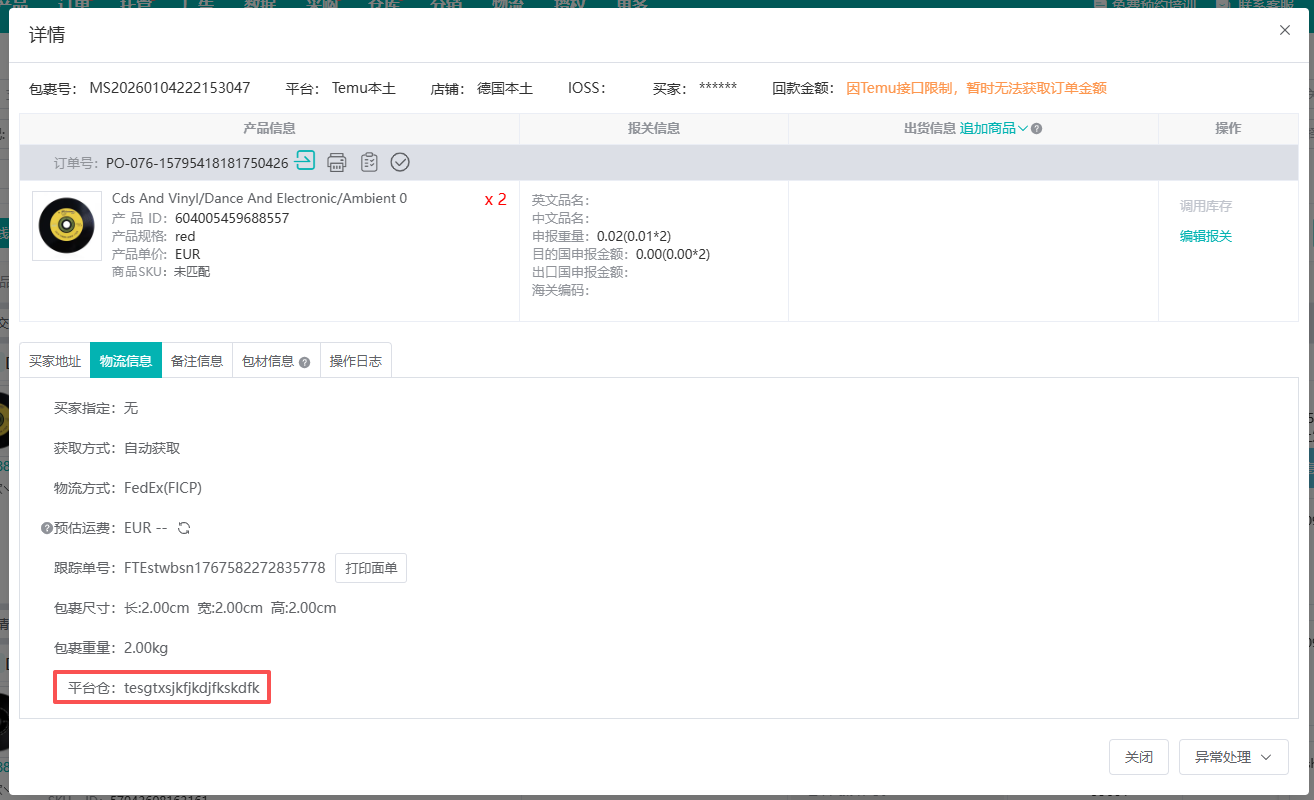Screen dimensions: 1314x800
Task: Click the order jump icon after the order number
Action: tap(305, 161)
